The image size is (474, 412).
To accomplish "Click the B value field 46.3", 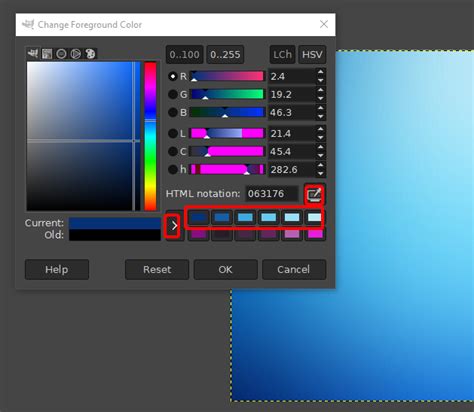I will (292, 112).
